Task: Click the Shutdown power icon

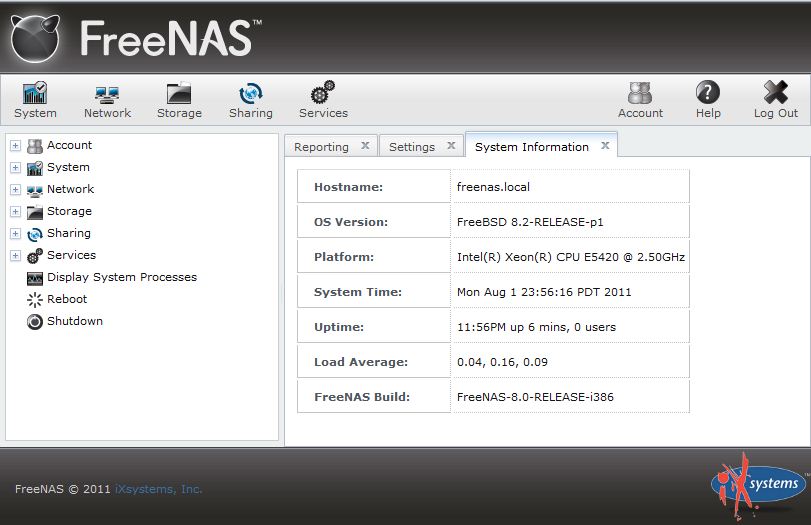Action: (x=35, y=322)
